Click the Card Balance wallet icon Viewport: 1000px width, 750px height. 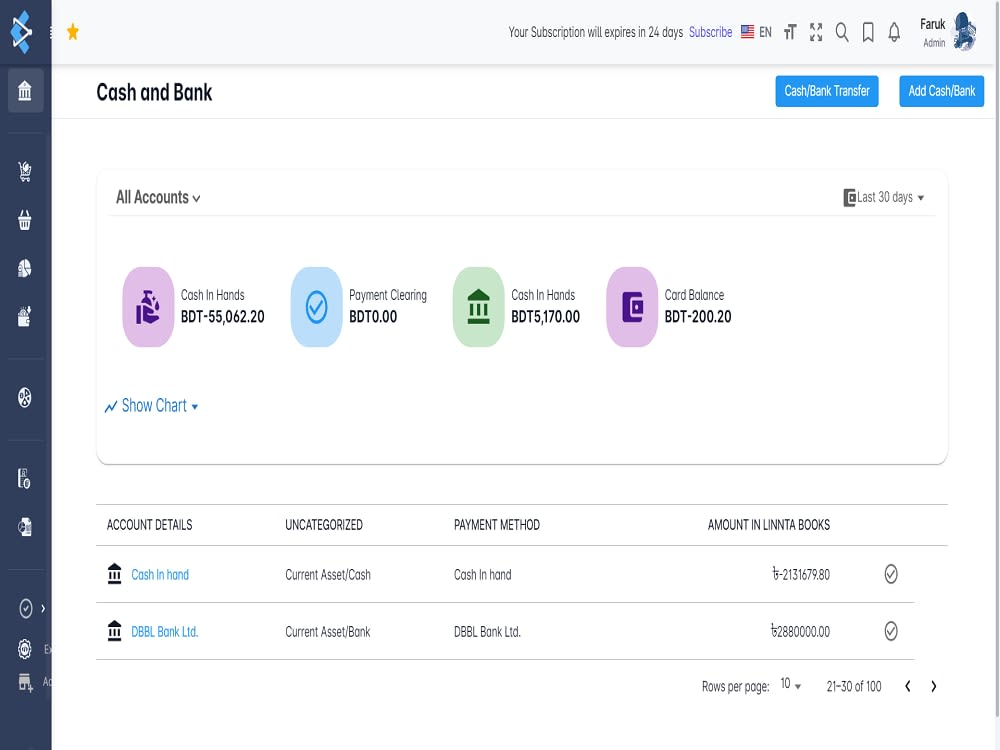point(632,307)
